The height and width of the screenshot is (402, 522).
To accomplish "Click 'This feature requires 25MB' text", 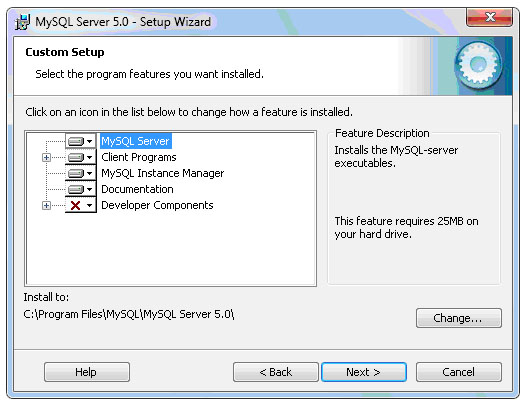I will [x=406, y=227].
